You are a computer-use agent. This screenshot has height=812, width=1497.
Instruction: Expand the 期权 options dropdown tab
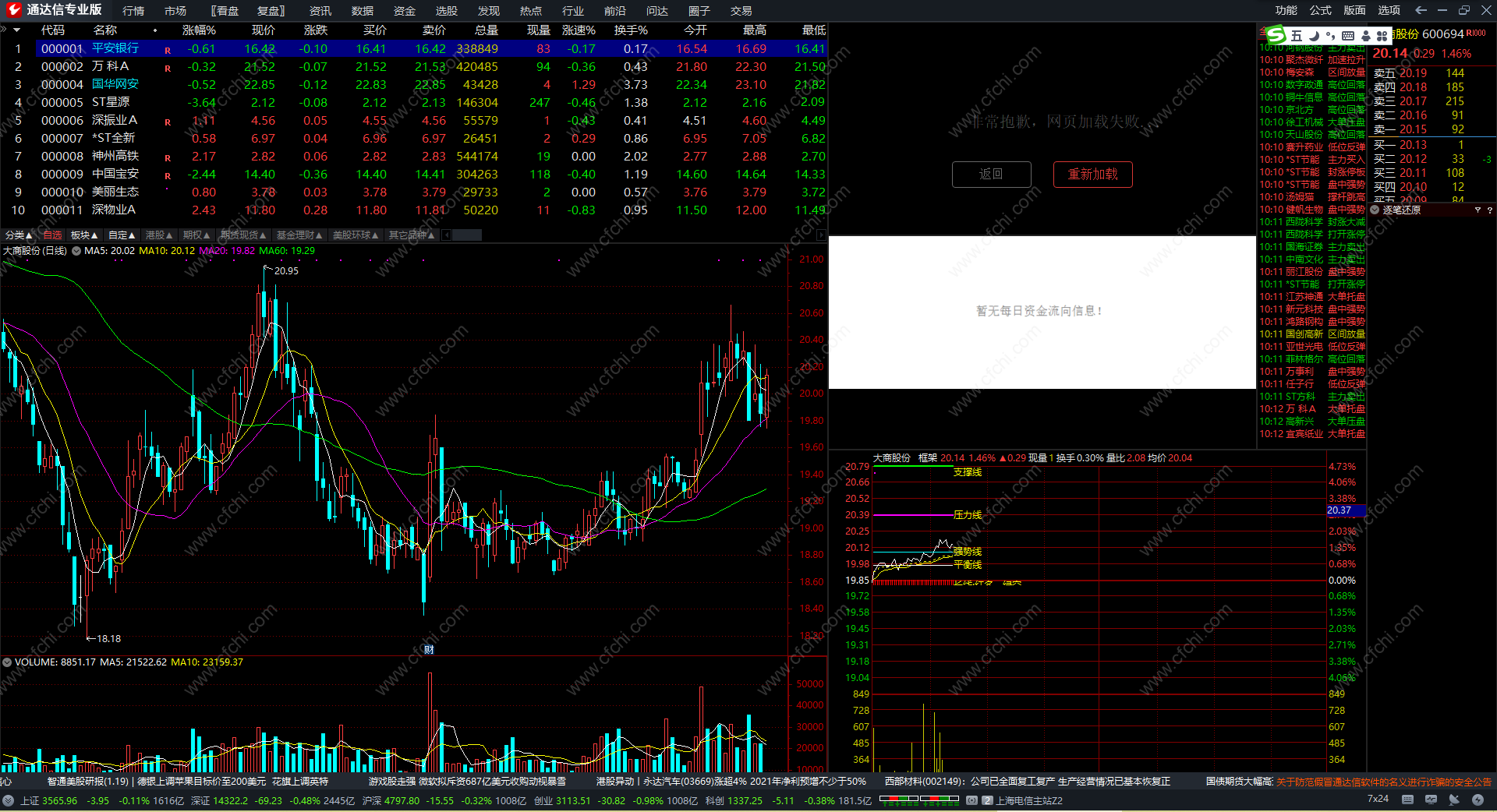coord(196,235)
